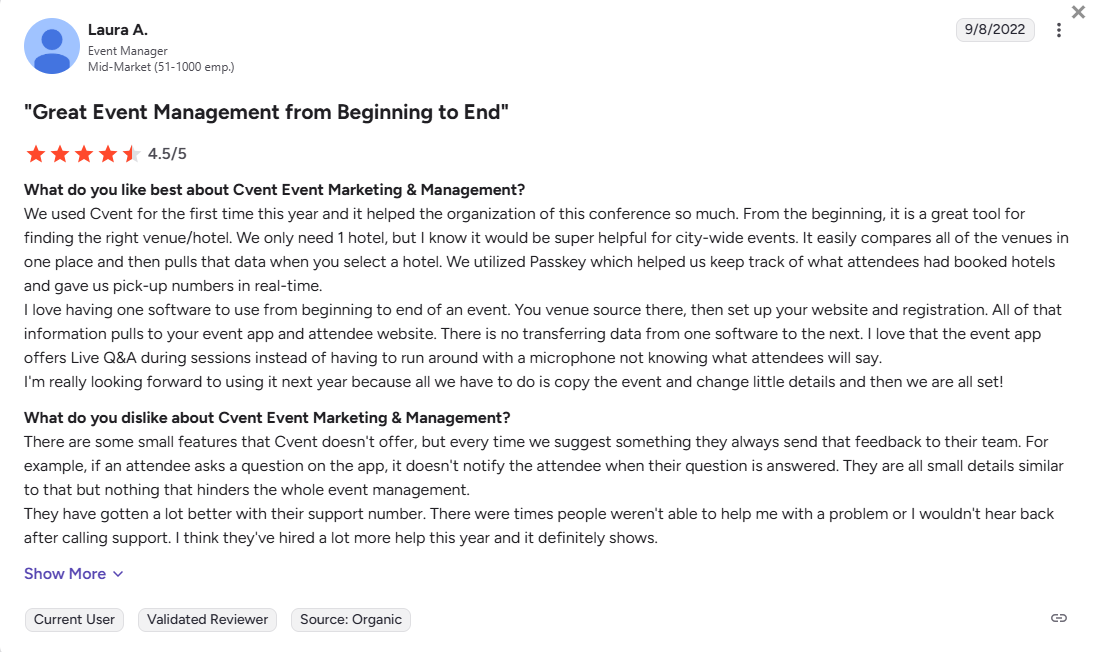This screenshot has width=1093, height=652.
Task: Click Laura A.'s profile avatar
Action: pyautogui.click(x=52, y=46)
